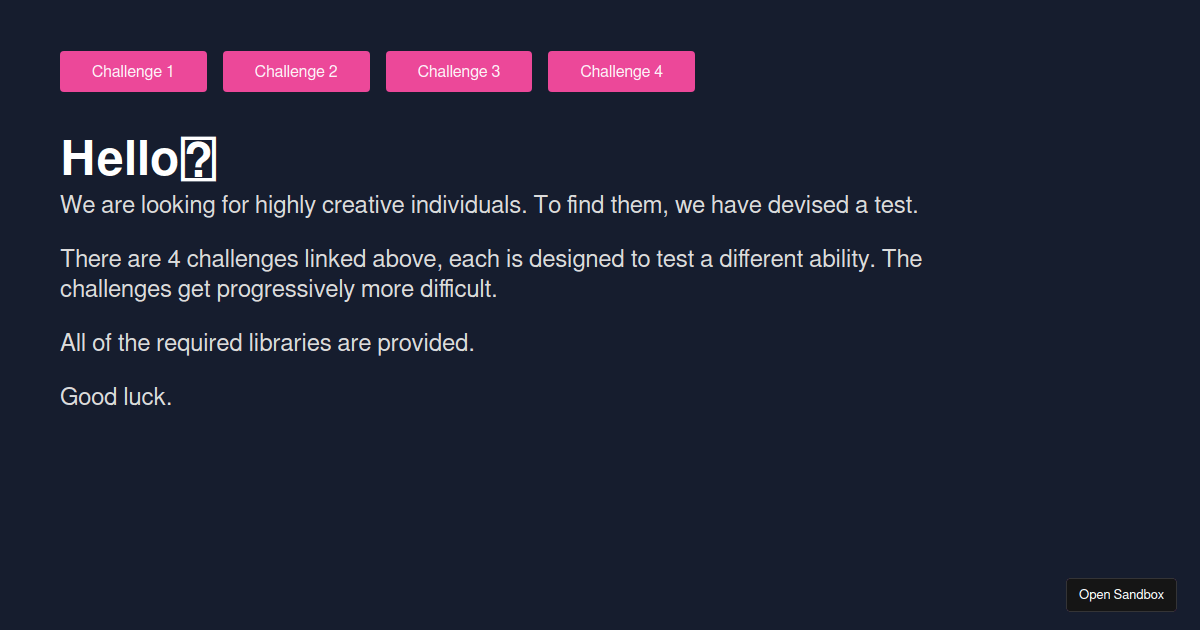
Task: Click the third pink challenge button
Action: 458,71
